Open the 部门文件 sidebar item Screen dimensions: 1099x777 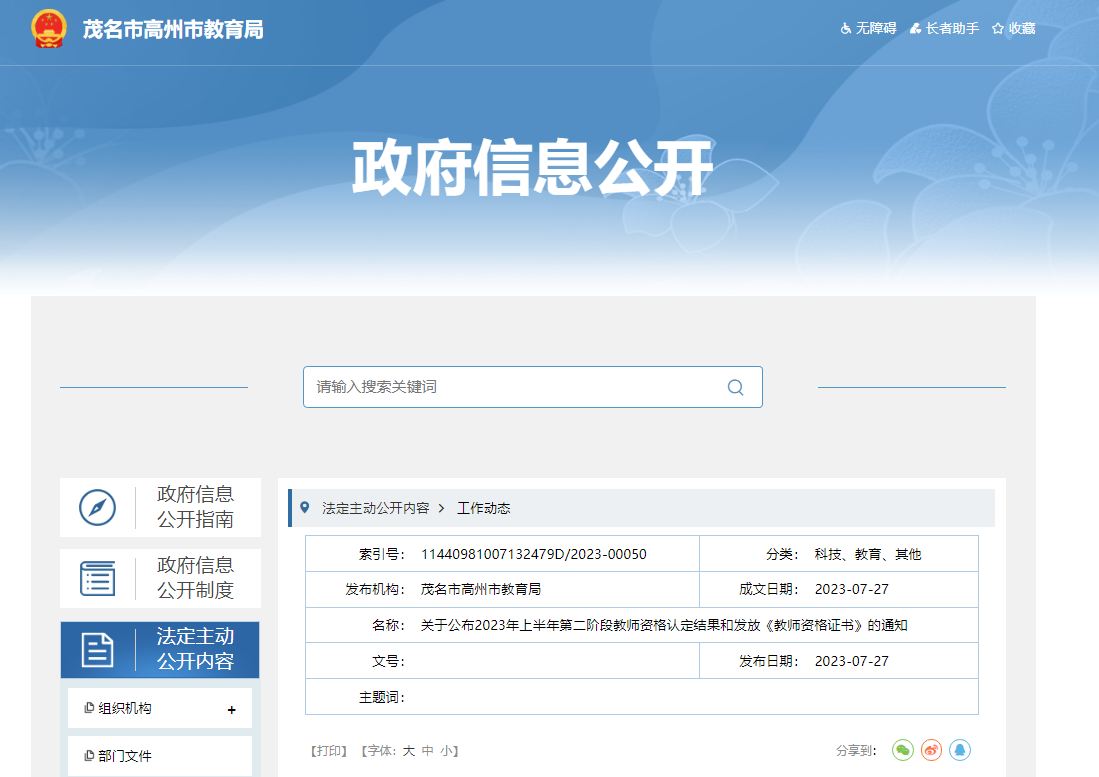[125, 756]
